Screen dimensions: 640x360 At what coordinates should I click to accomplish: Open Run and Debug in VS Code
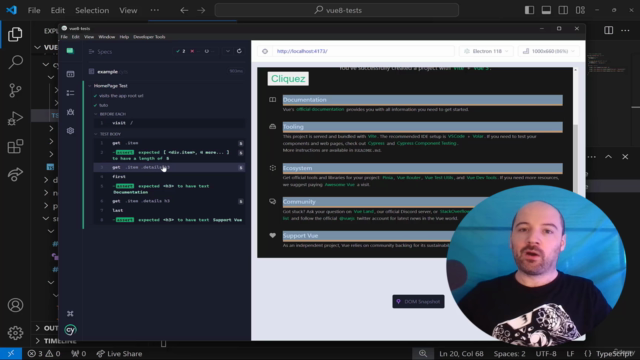tap(15, 118)
